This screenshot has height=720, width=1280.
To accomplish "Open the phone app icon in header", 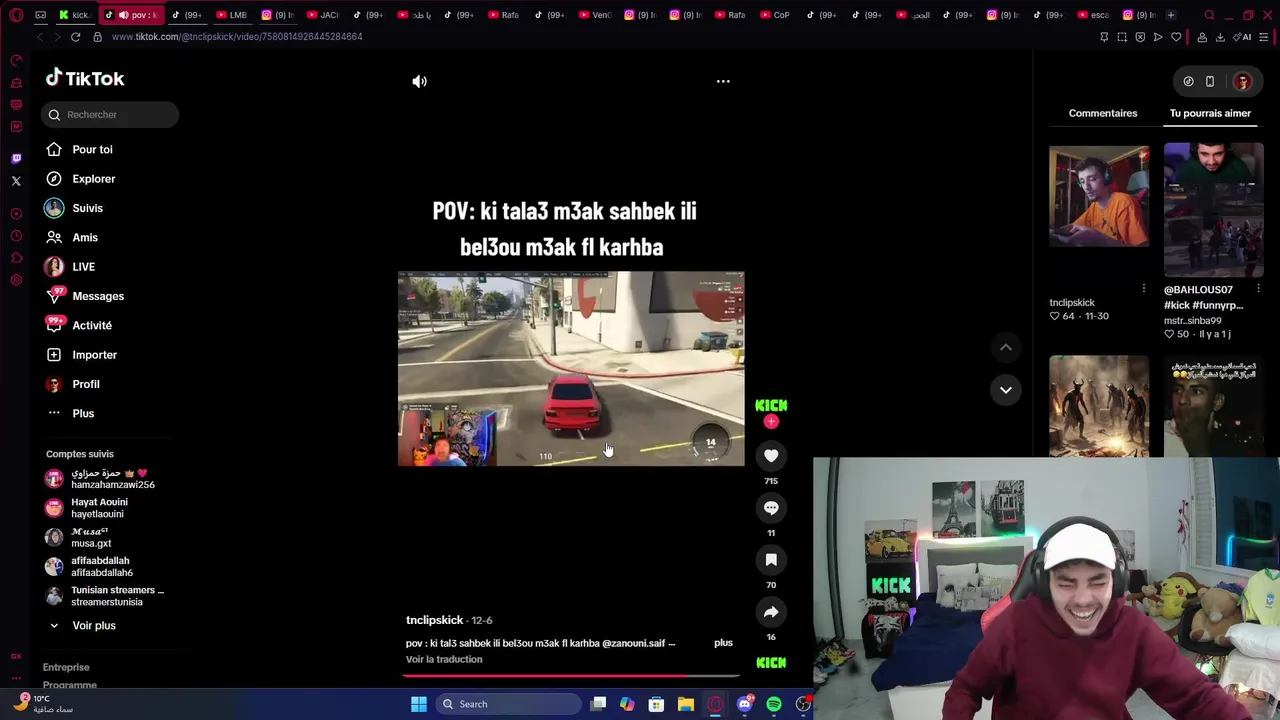I will [1210, 82].
